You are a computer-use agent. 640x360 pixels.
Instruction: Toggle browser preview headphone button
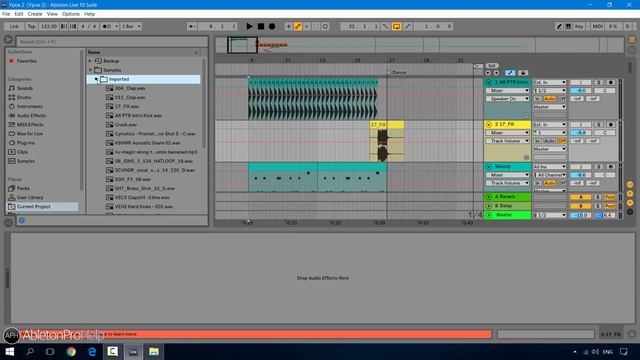point(22,220)
